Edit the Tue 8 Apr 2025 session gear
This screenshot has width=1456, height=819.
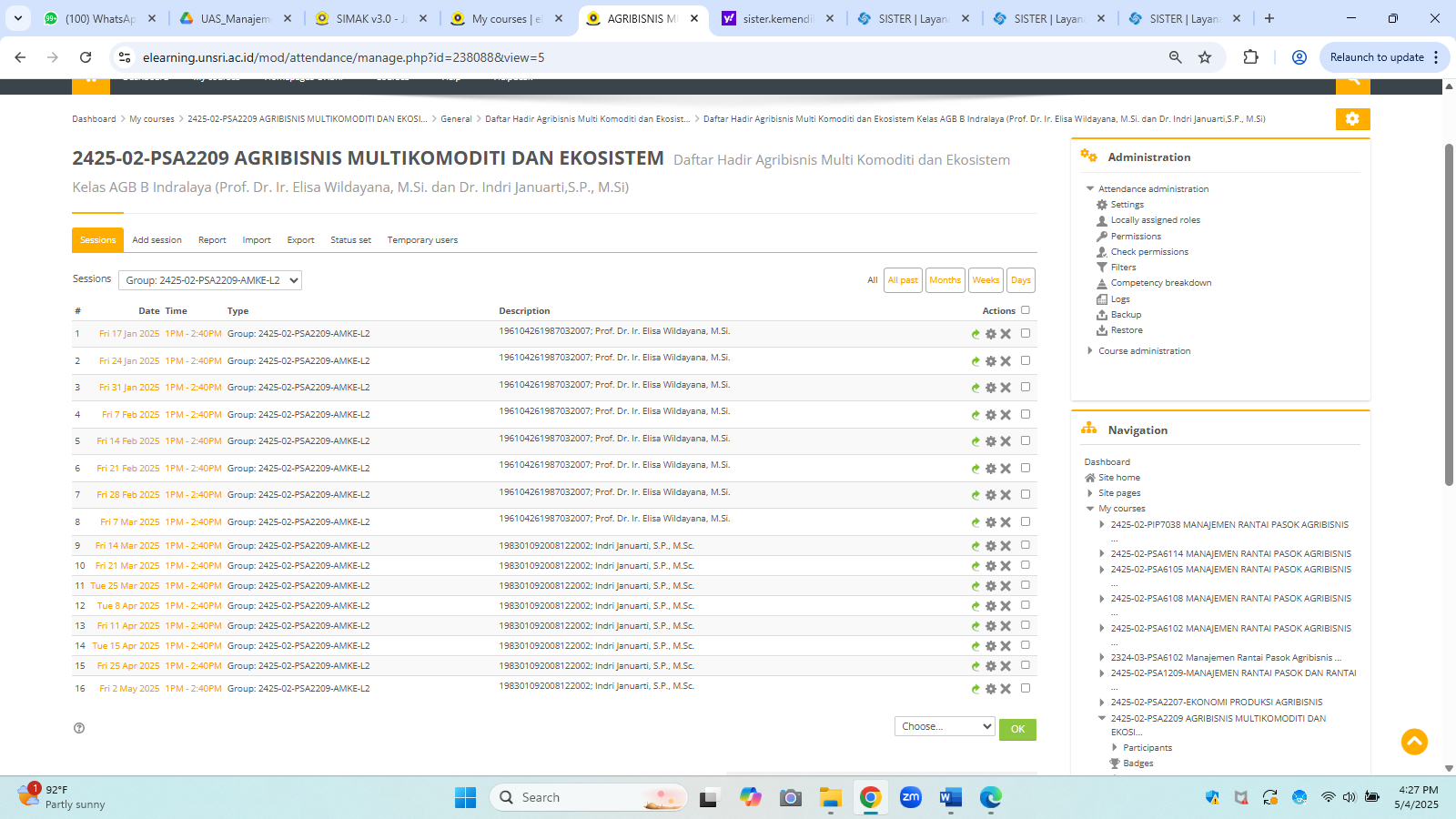click(991, 606)
